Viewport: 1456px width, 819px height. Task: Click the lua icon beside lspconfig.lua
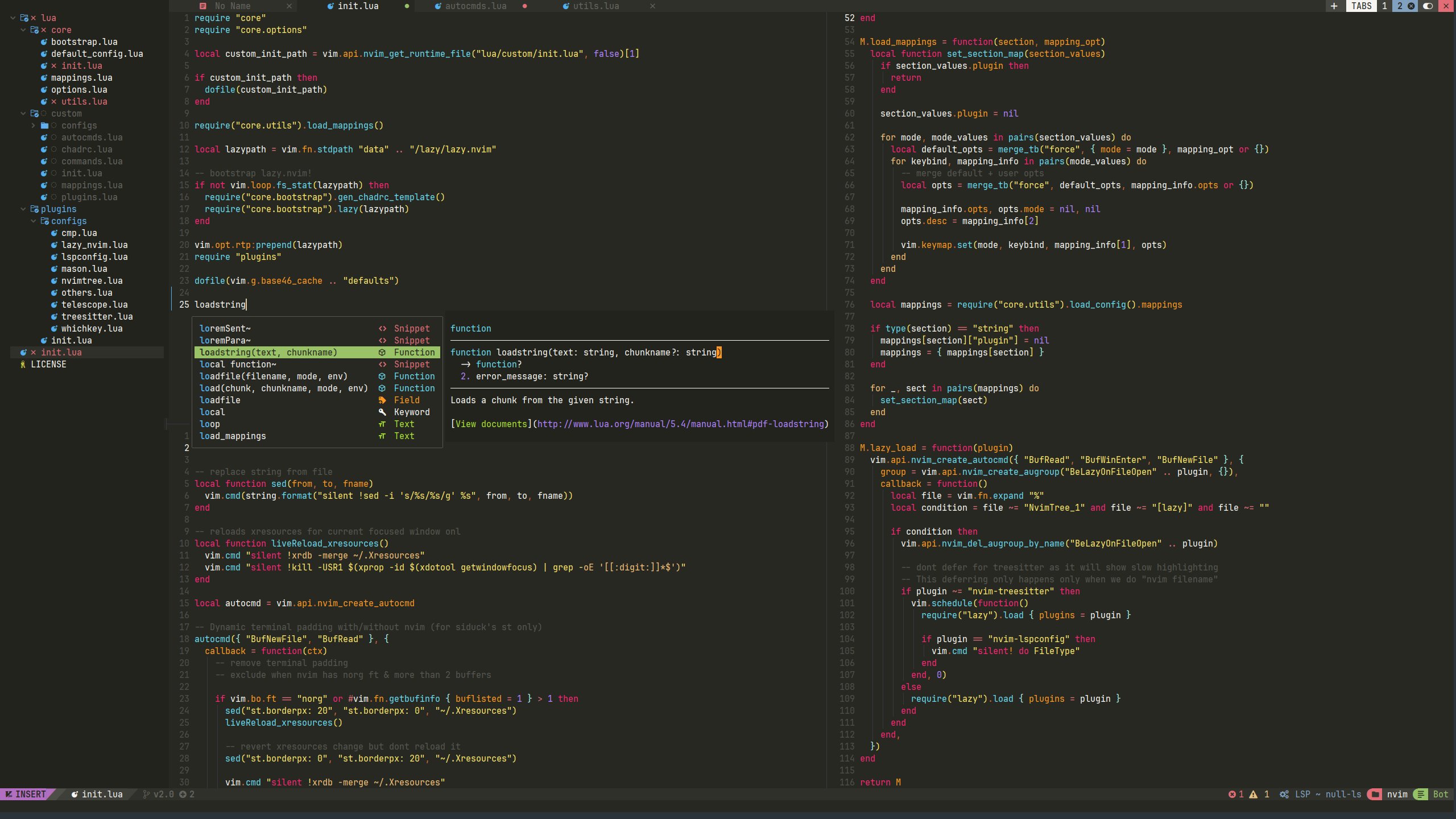[x=54, y=257]
